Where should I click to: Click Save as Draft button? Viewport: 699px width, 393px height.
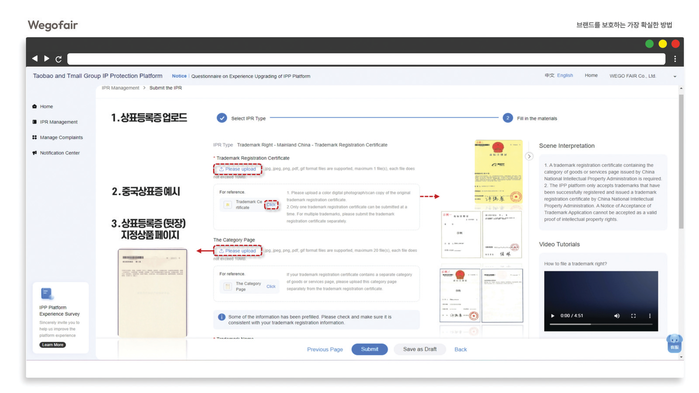click(x=419, y=349)
